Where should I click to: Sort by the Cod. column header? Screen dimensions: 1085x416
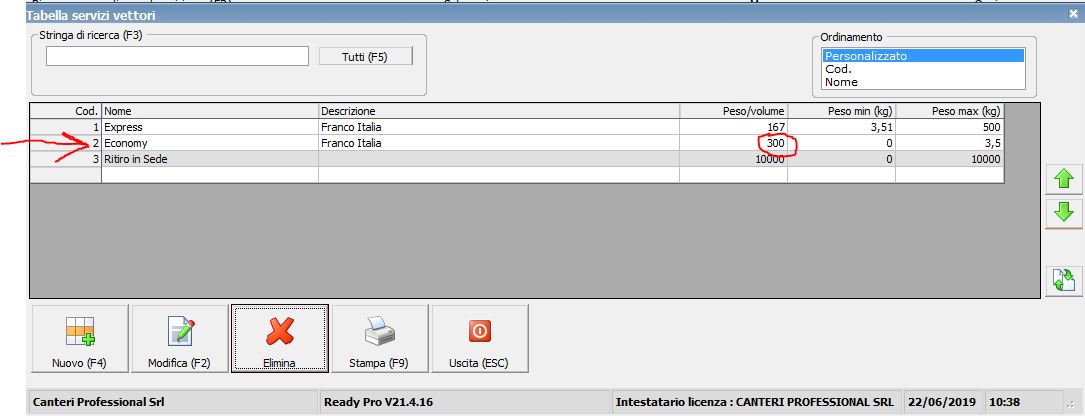[x=66, y=111]
